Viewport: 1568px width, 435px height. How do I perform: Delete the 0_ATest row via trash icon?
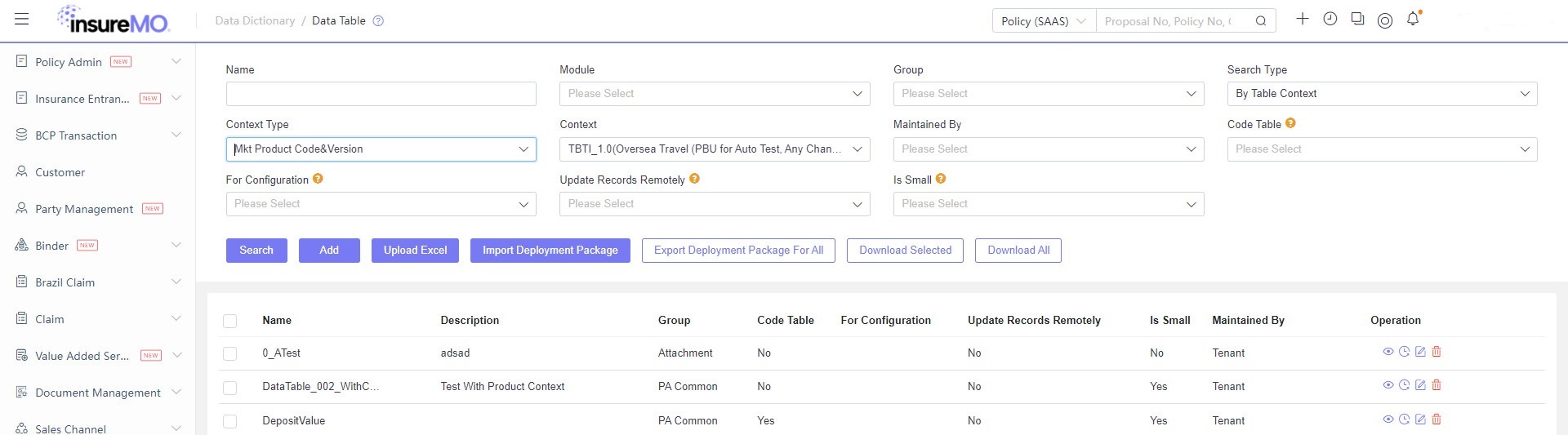[1437, 352]
